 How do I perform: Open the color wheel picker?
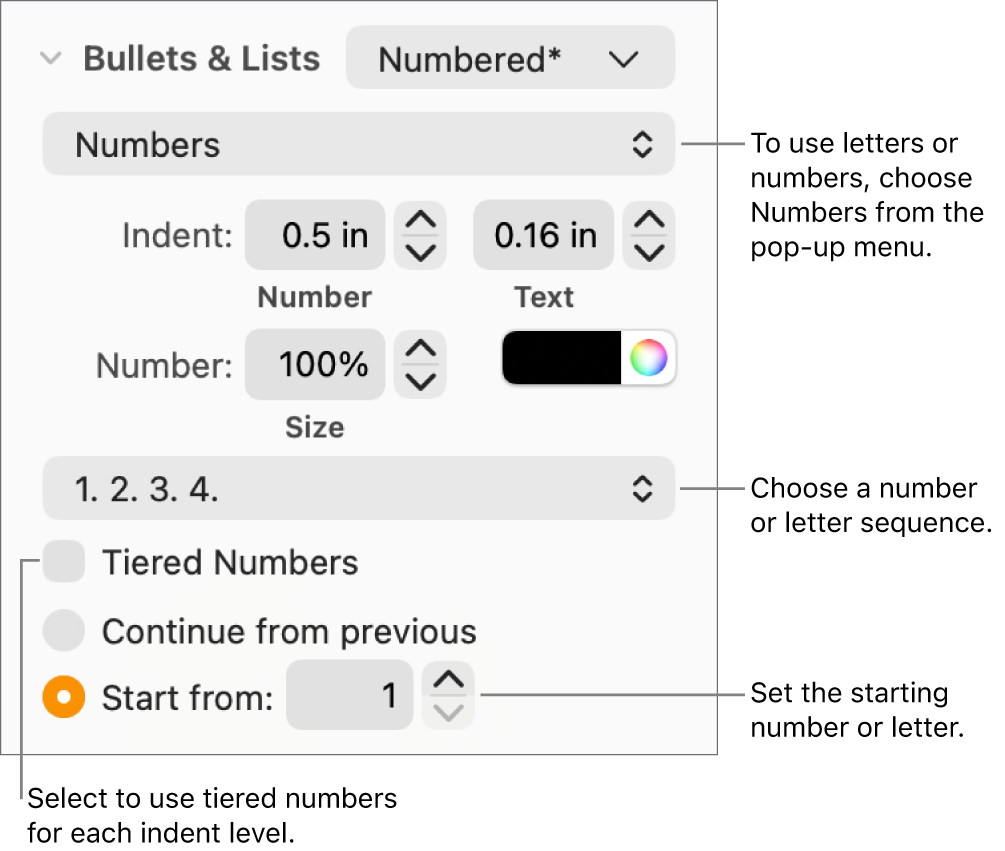[x=651, y=357]
